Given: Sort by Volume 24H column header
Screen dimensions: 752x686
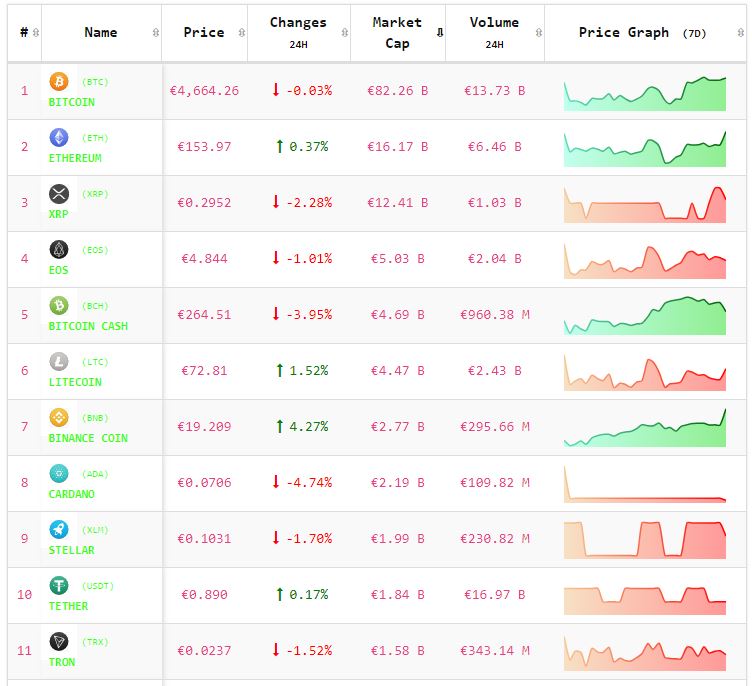Looking at the screenshot, I should point(494,33).
